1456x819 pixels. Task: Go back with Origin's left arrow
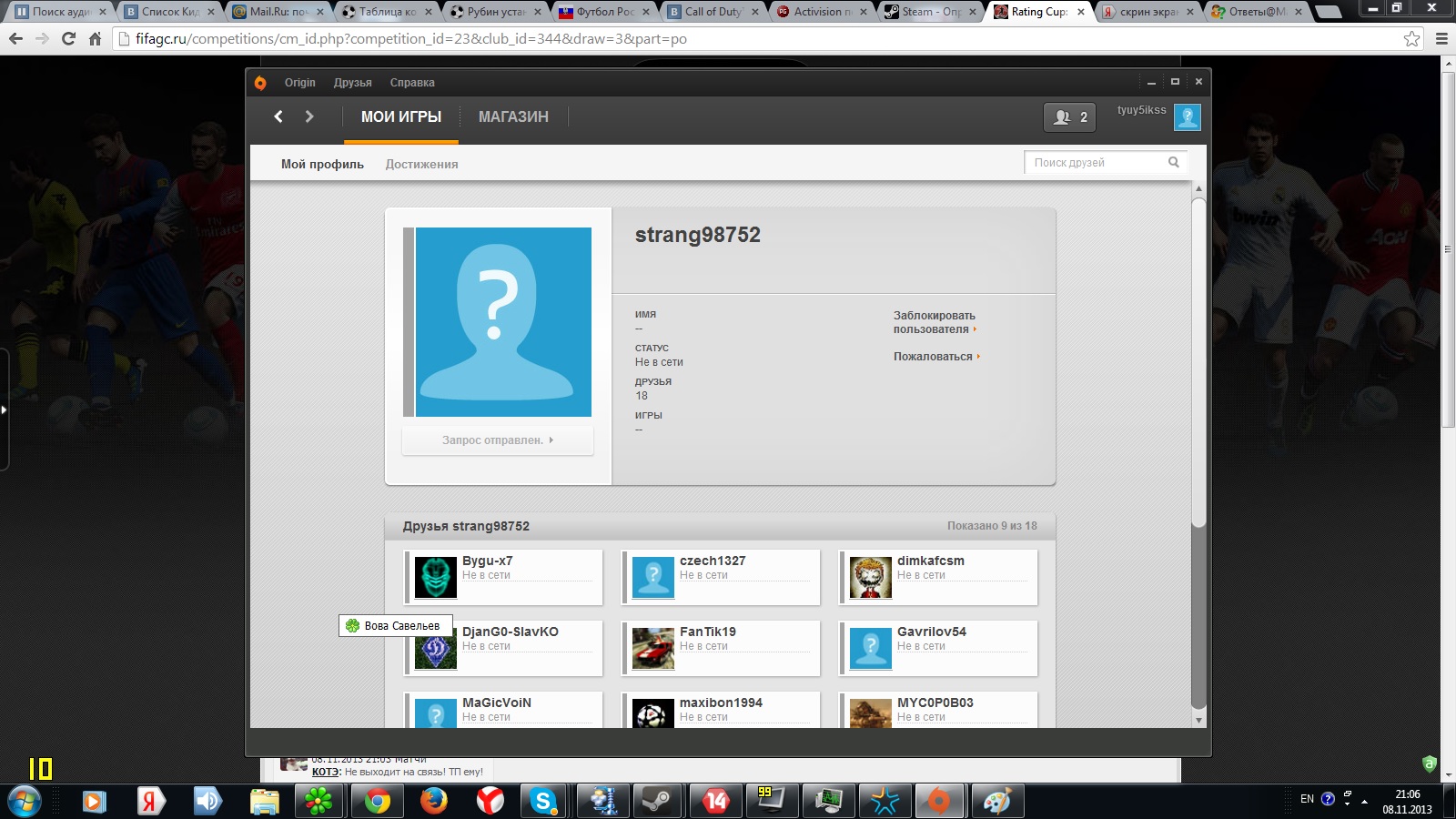tap(278, 116)
